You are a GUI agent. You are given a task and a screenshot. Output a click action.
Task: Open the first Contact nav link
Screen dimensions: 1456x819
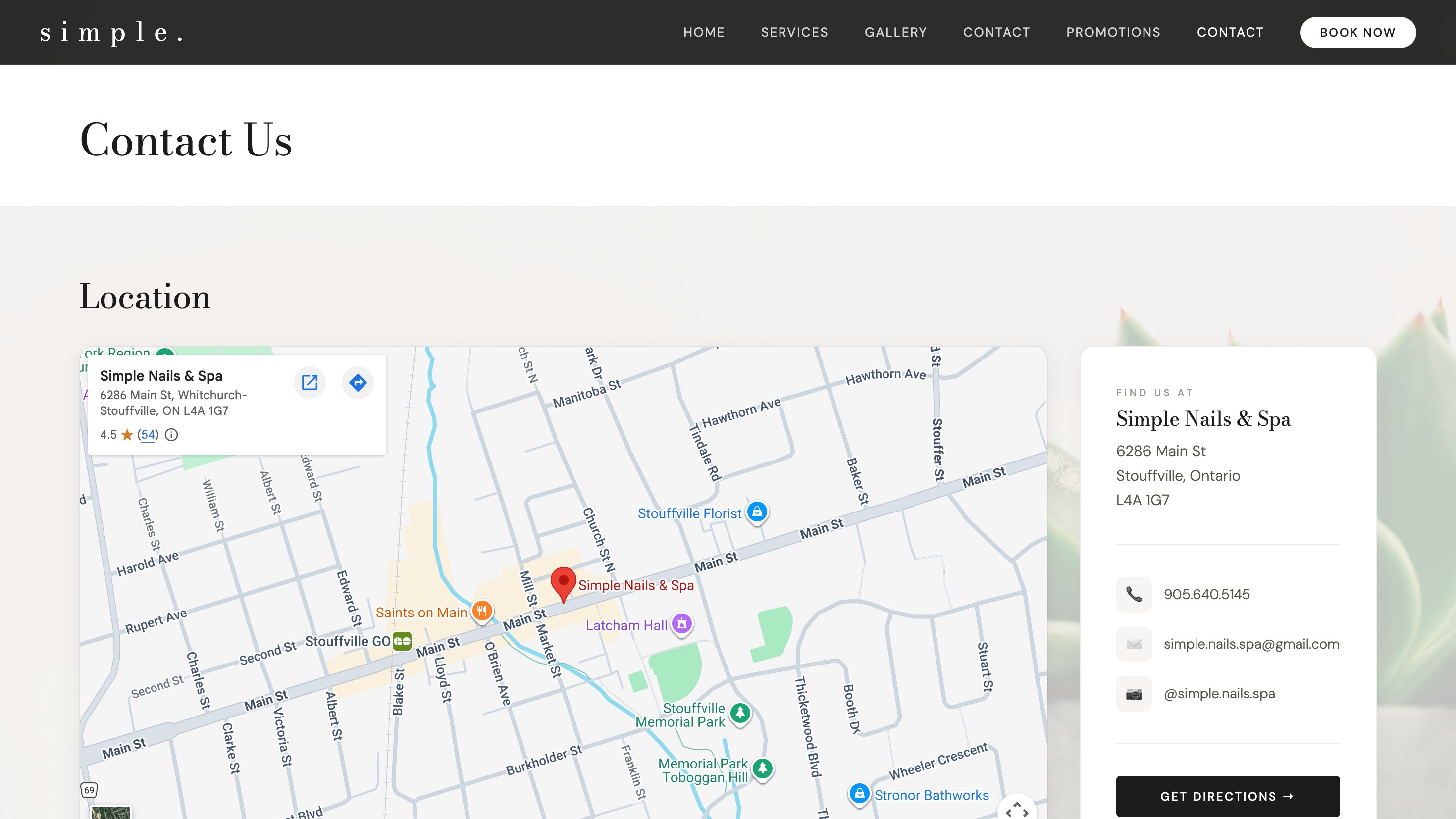point(996,32)
